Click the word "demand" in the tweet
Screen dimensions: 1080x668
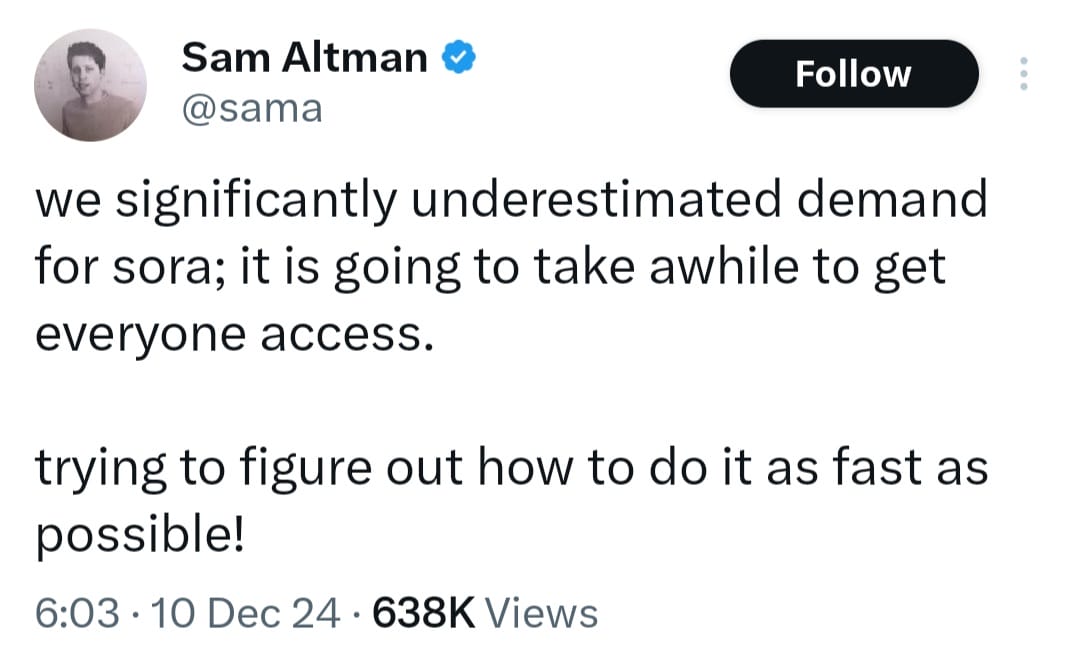[x=898, y=200]
